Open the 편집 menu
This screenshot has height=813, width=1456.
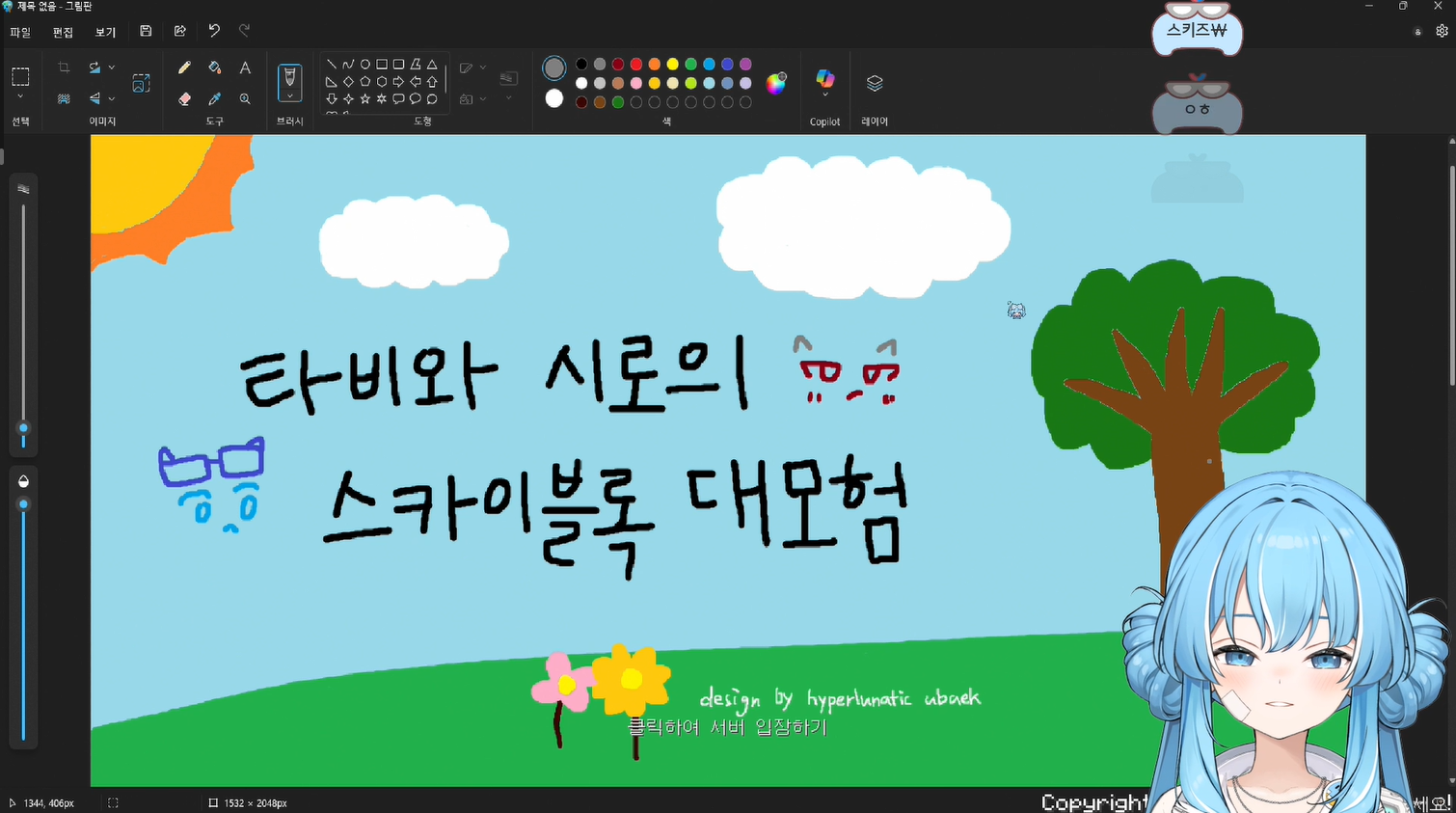tap(63, 32)
